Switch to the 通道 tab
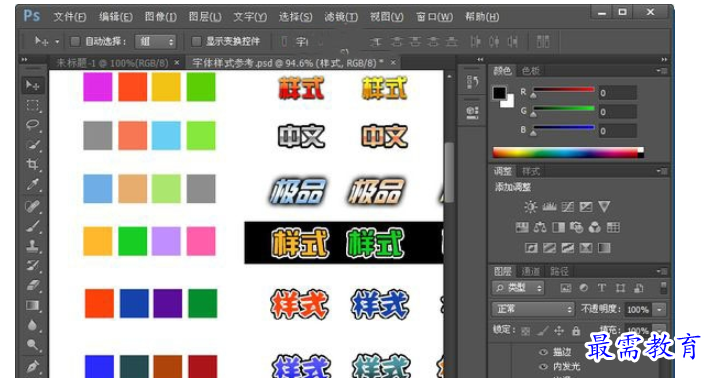 click(530, 271)
